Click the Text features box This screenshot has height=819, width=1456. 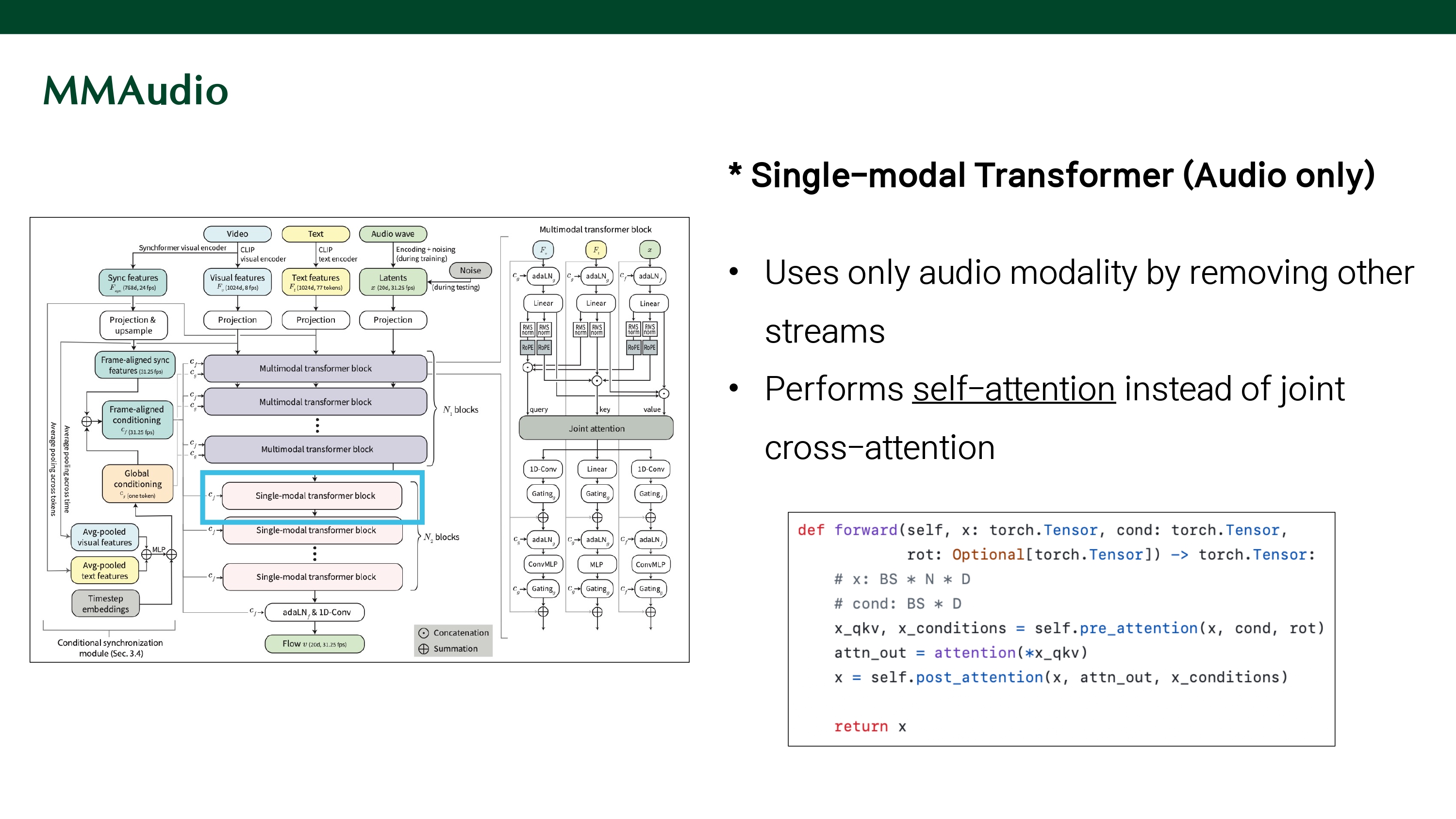pyautogui.click(x=315, y=282)
